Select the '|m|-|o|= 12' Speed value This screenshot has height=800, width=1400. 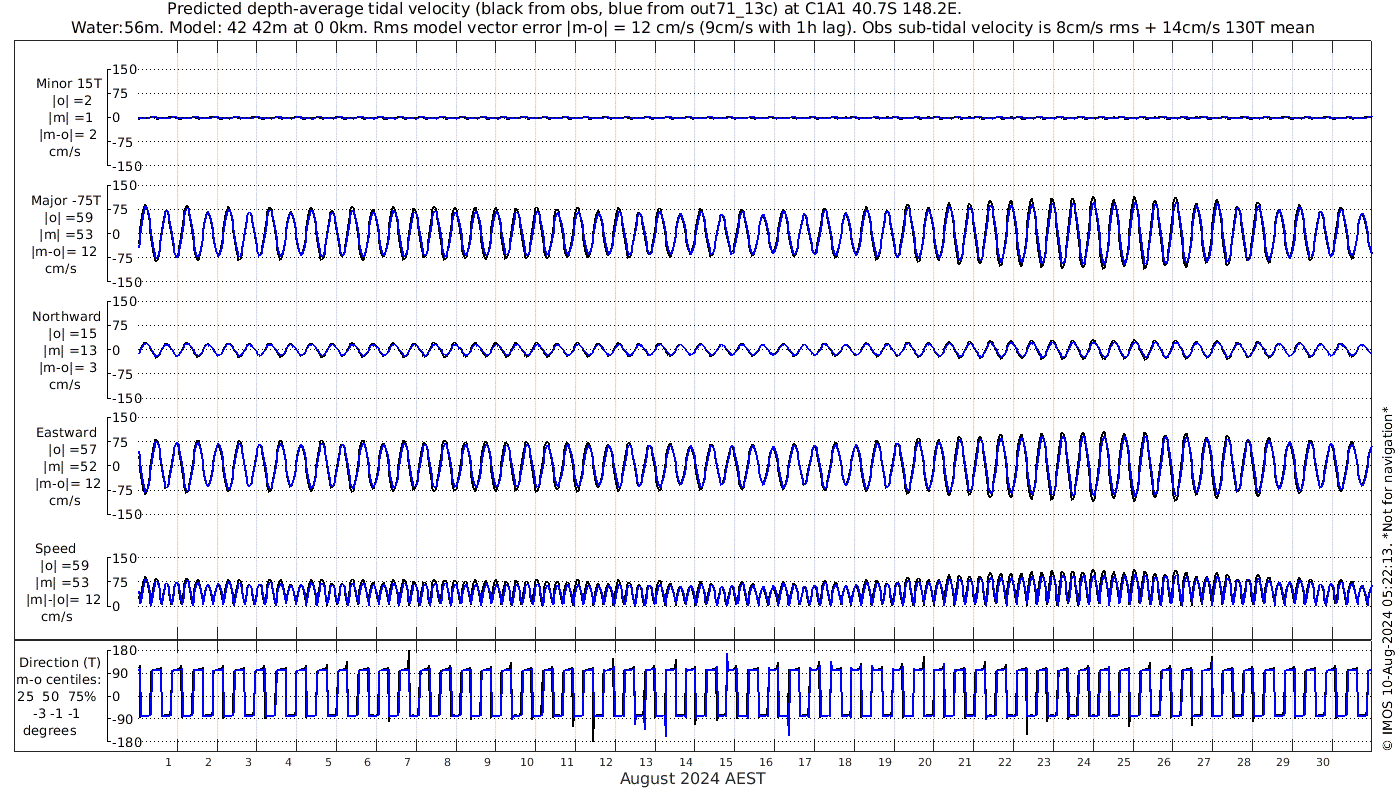pos(64,600)
